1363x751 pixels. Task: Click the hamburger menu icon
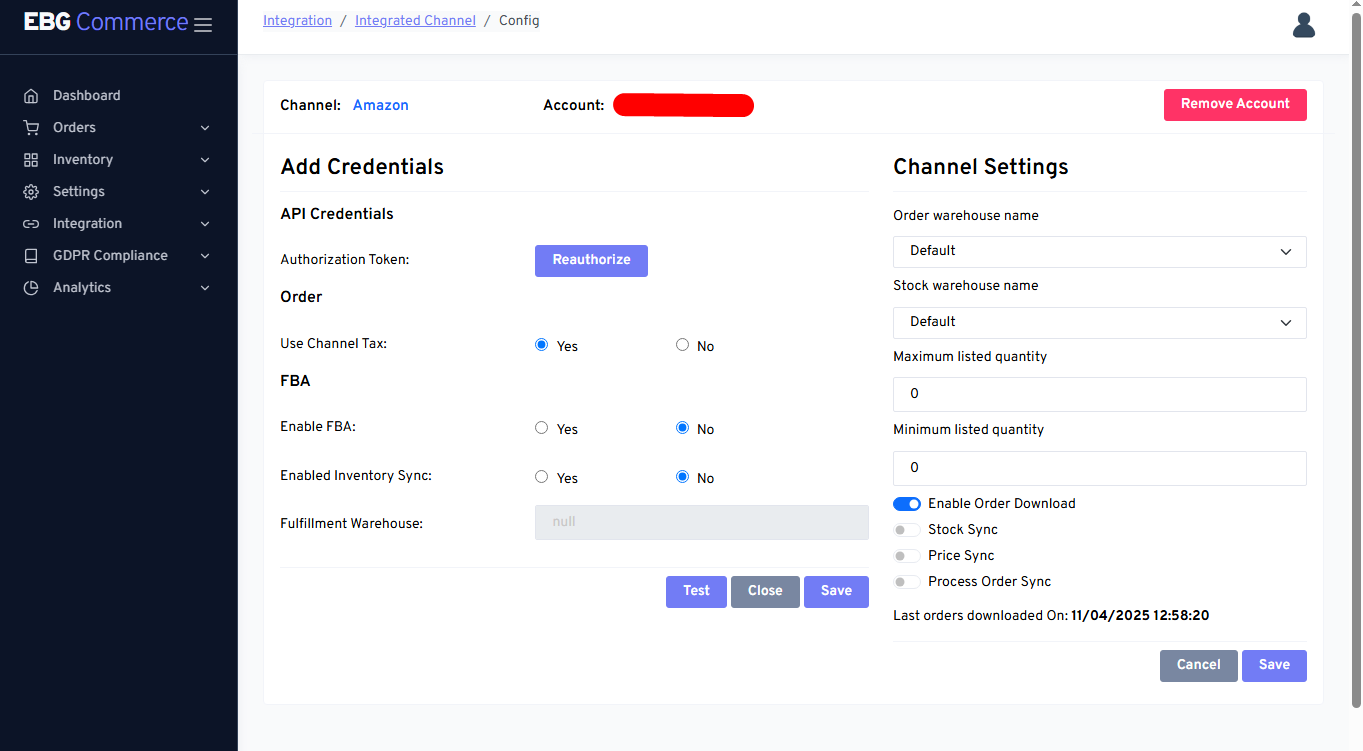pyautogui.click(x=203, y=25)
